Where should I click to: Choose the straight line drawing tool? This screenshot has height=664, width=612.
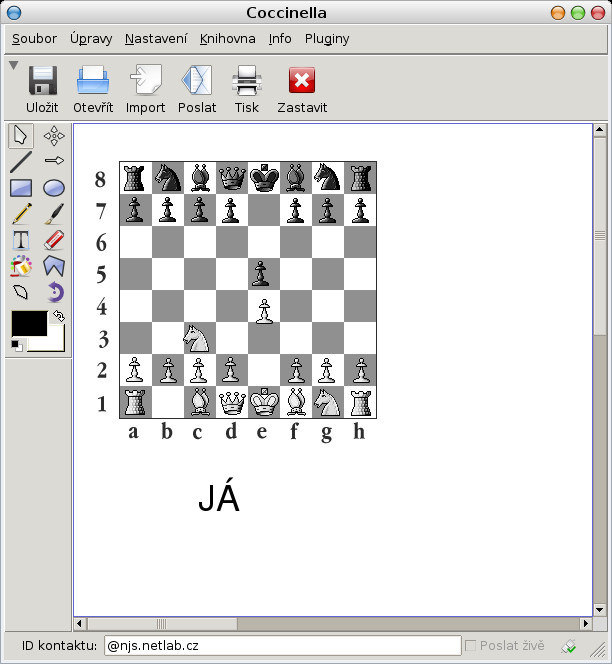point(21,161)
